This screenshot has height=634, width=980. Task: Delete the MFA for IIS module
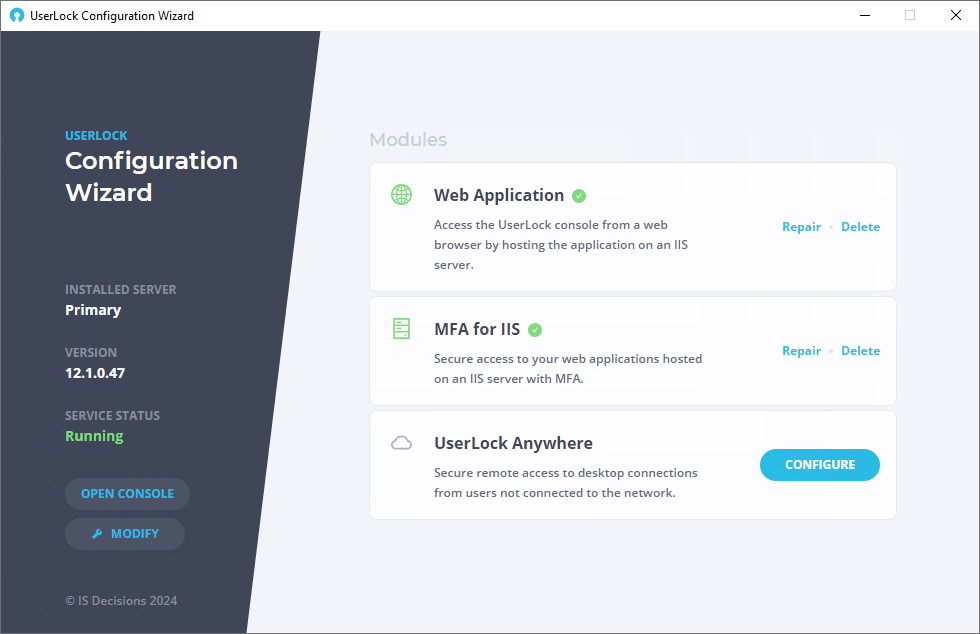point(861,351)
